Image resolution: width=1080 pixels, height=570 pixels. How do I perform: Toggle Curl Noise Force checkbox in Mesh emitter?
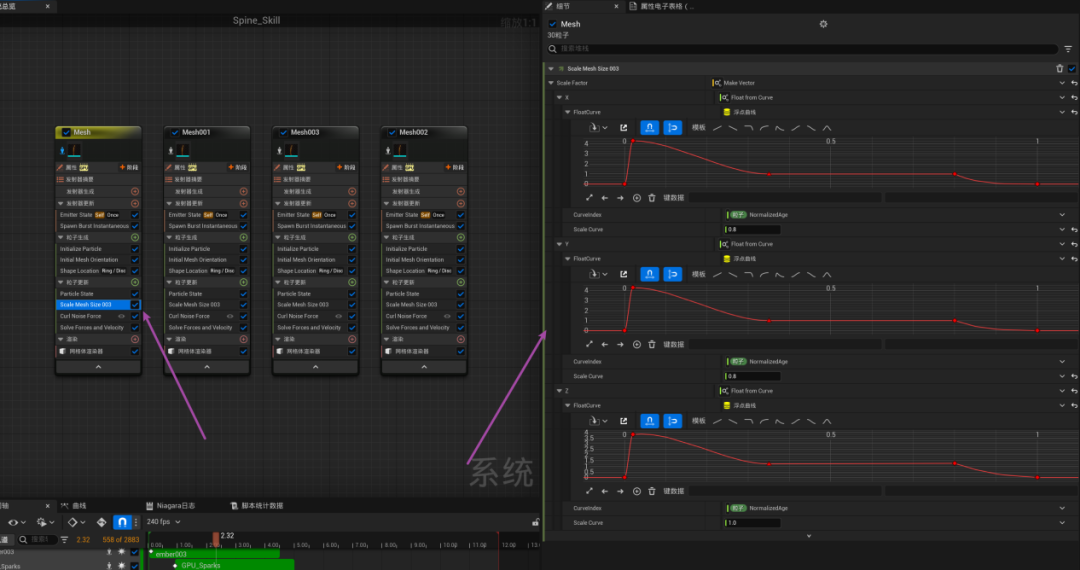click(135, 317)
